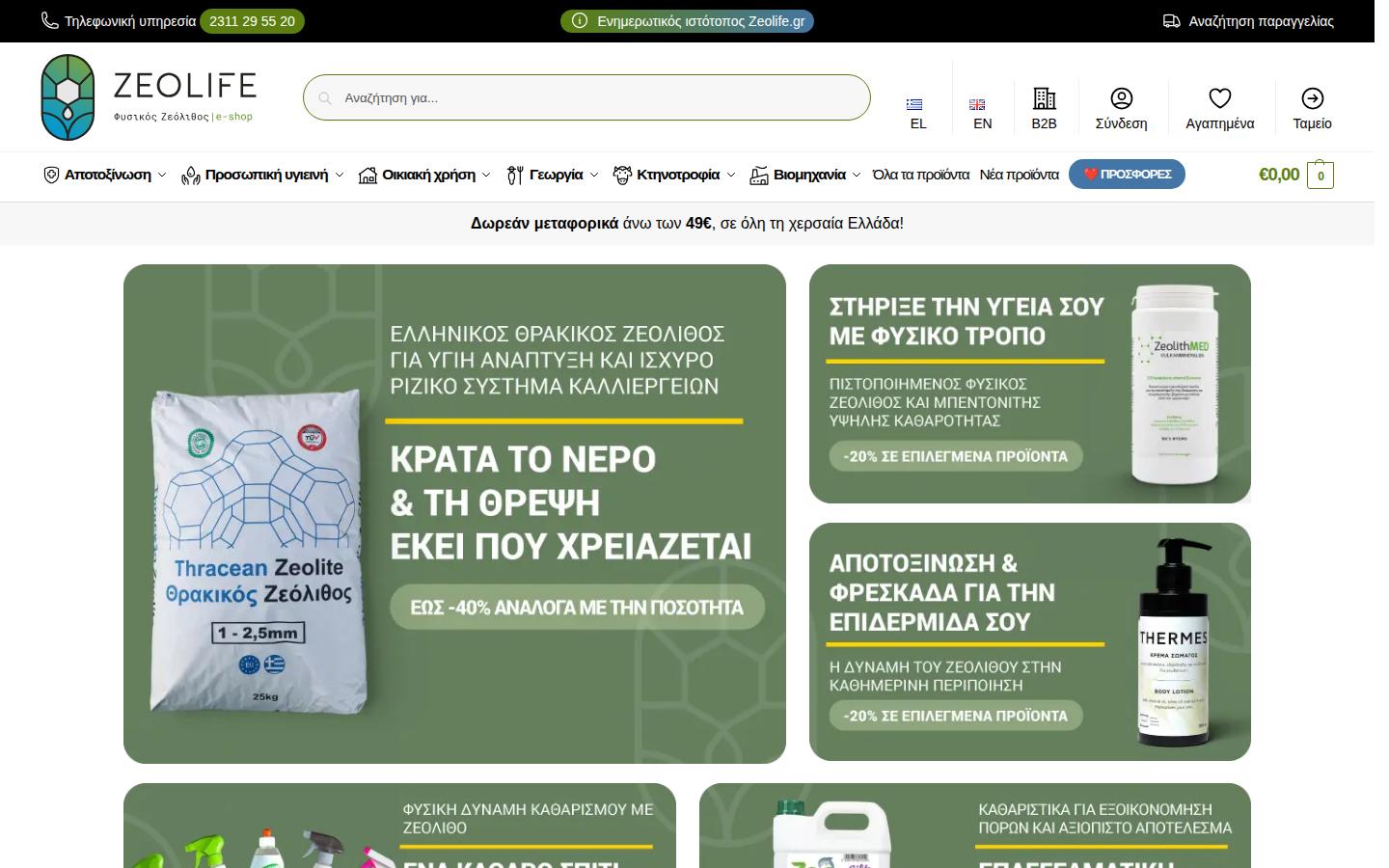Image resolution: width=1389 pixels, height=868 pixels.
Task: Click the info circle icon
Action: [x=580, y=21]
